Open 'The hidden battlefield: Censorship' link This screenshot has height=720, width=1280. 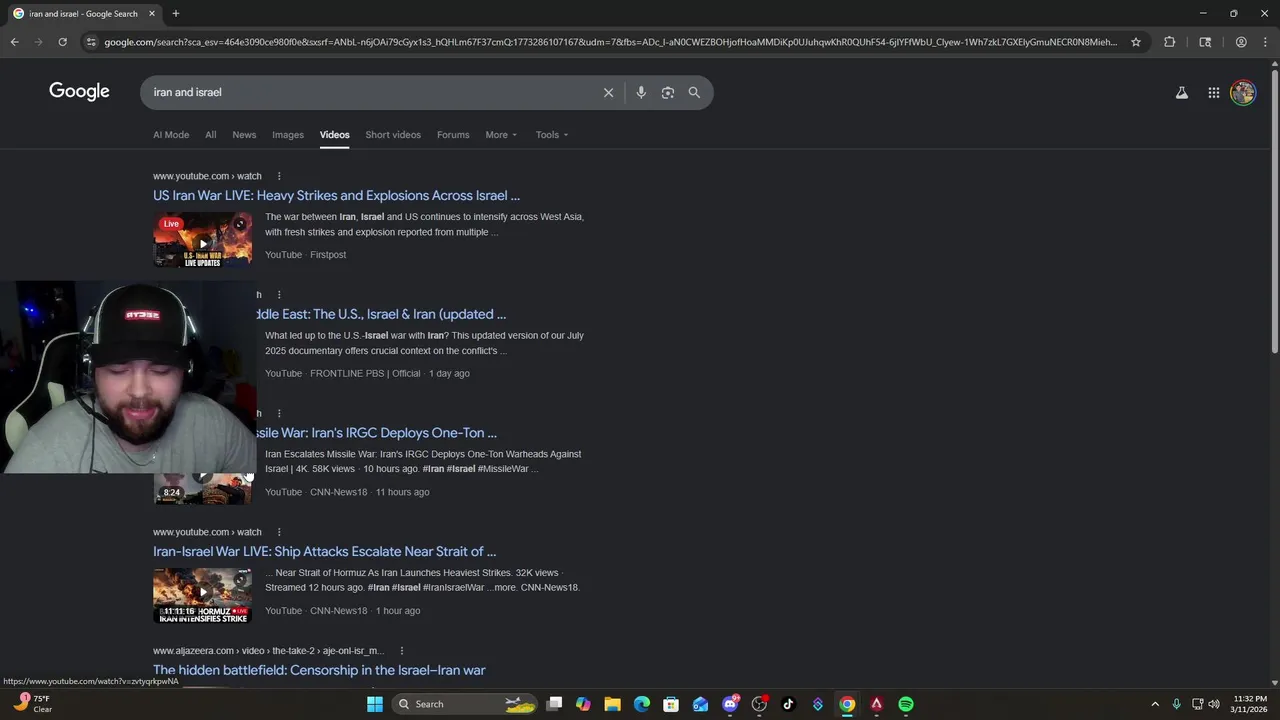click(x=319, y=670)
